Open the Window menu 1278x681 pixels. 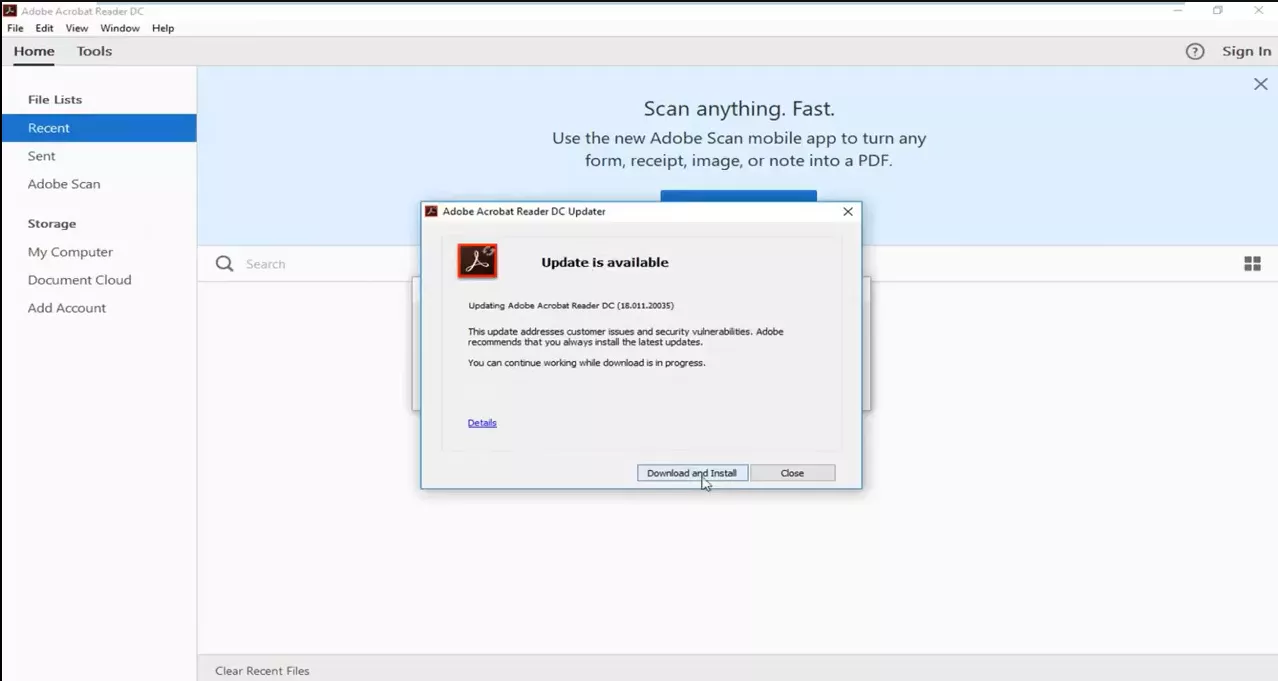pos(120,28)
